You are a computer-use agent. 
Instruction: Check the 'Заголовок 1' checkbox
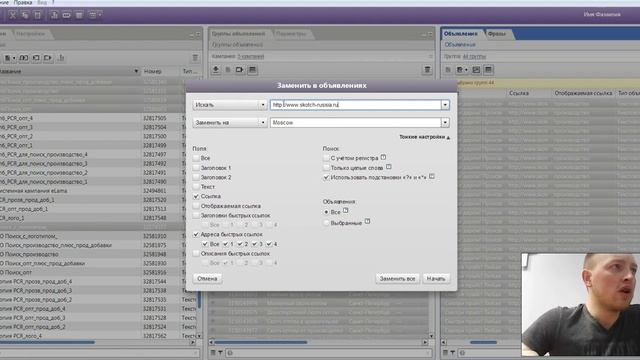pyautogui.click(x=196, y=168)
